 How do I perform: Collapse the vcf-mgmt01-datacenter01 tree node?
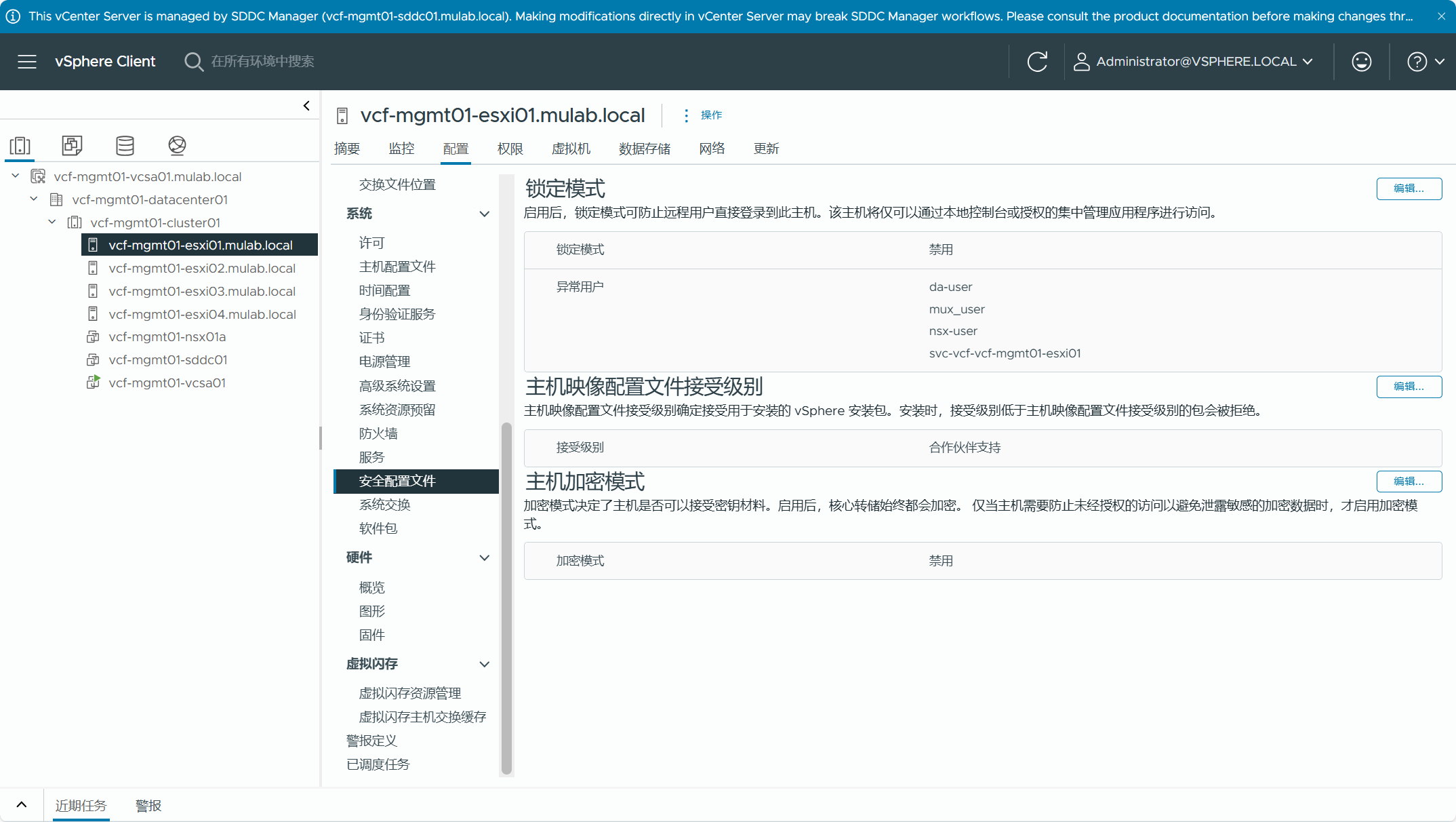pyautogui.click(x=34, y=199)
